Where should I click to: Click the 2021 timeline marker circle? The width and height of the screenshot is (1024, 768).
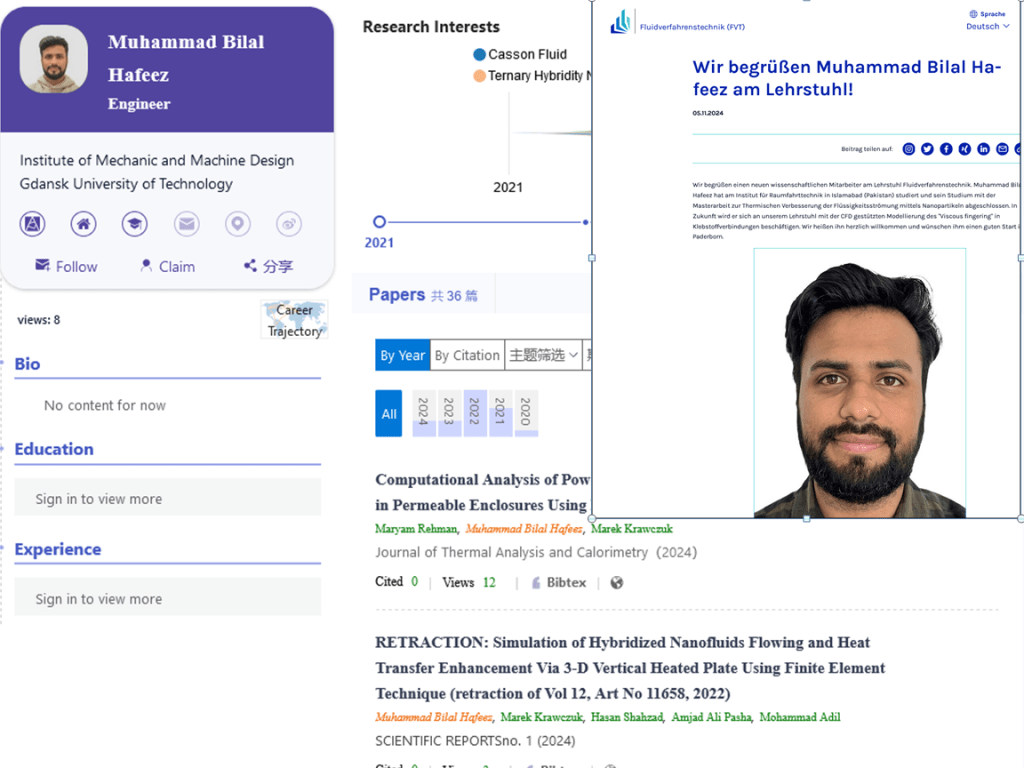(x=379, y=222)
